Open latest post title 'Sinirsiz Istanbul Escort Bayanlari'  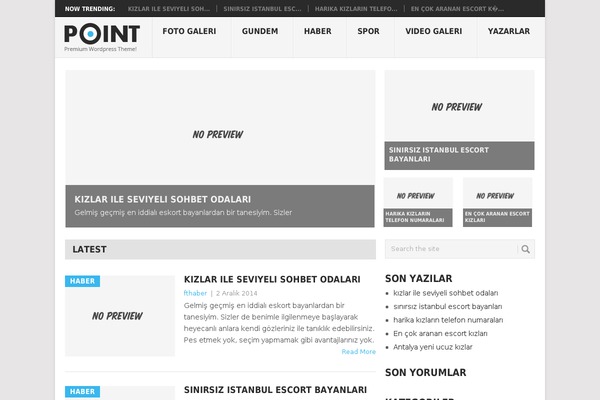coord(275,390)
